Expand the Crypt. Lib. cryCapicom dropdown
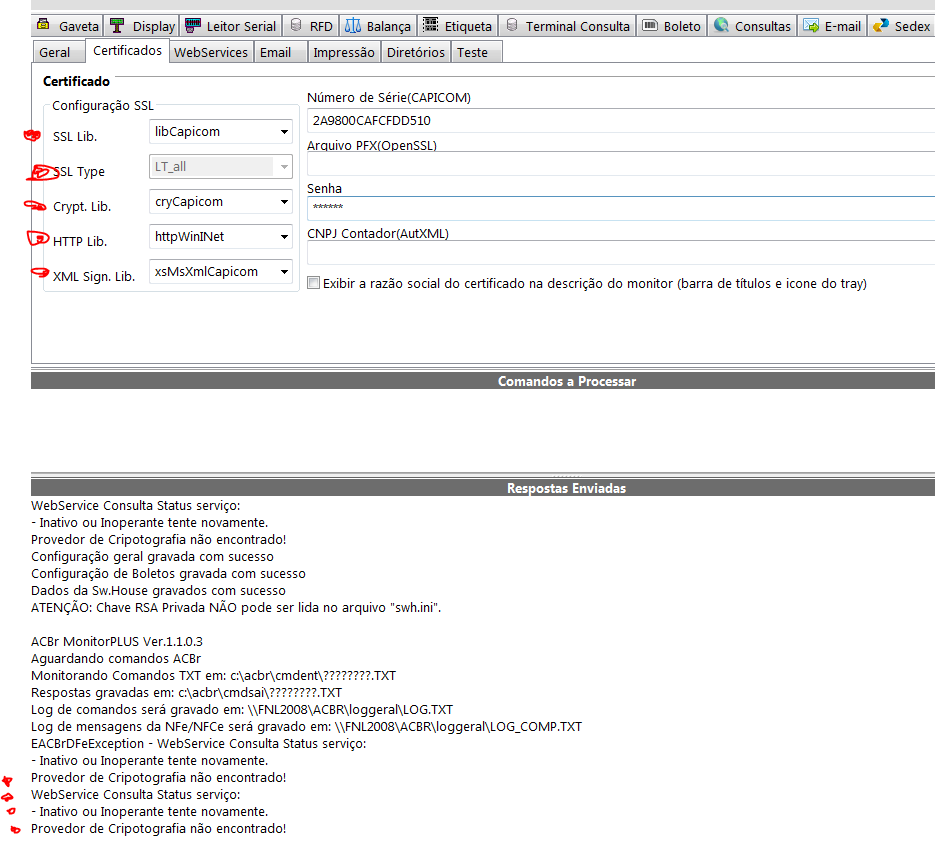Image resolution: width=935 pixels, height=851 pixels. click(x=284, y=202)
